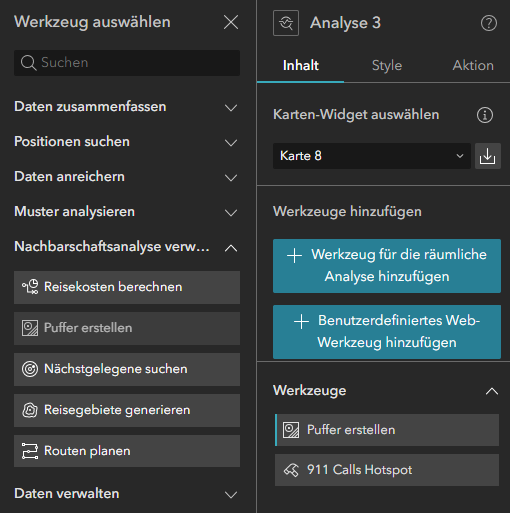Click the Werkzeuge hinzufügen label
Screen dimensions: 510x513
pyautogui.click(x=347, y=212)
